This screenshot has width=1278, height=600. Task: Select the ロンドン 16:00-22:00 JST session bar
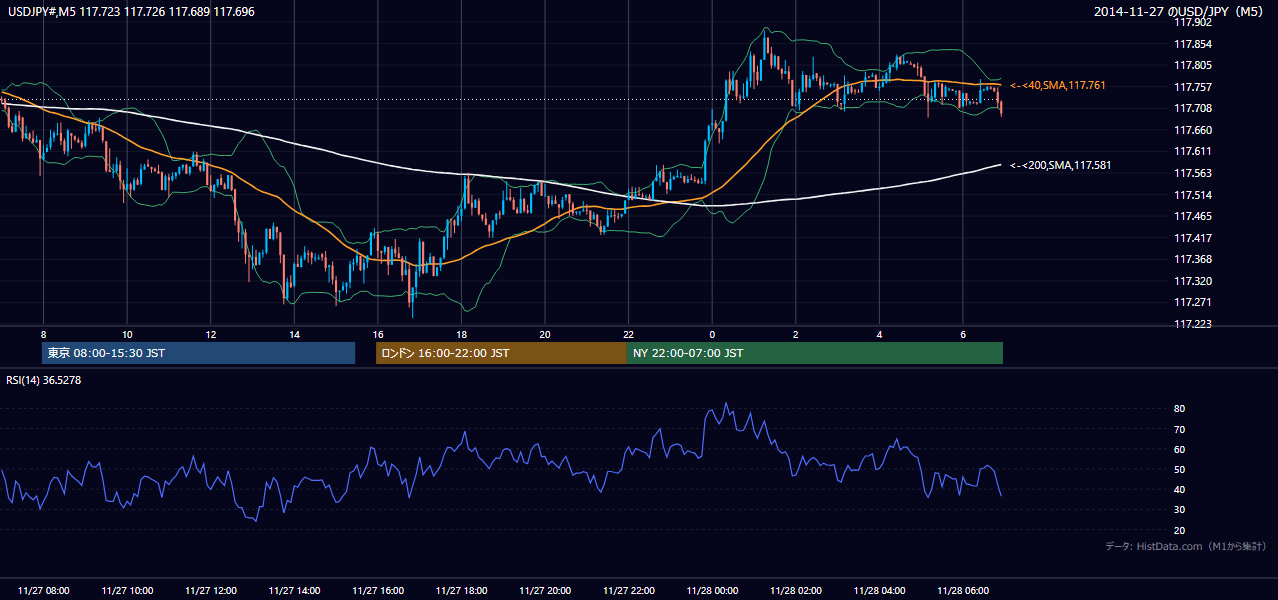[x=501, y=353]
